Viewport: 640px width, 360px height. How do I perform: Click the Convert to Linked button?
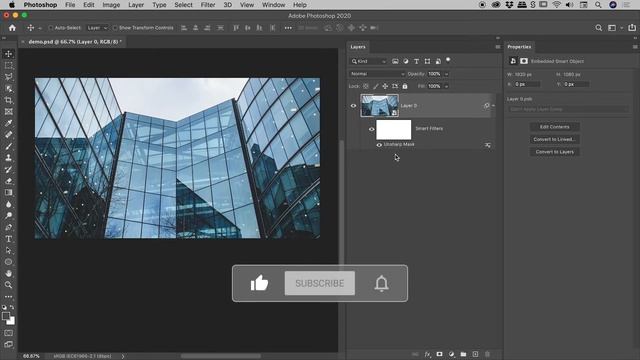click(554, 139)
